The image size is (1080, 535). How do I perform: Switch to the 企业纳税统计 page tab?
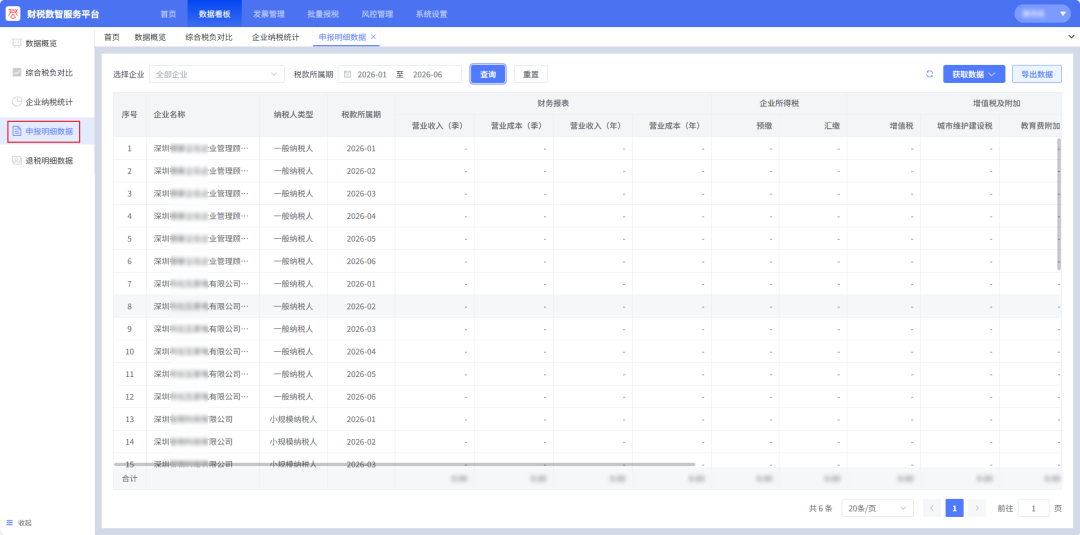point(276,37)
